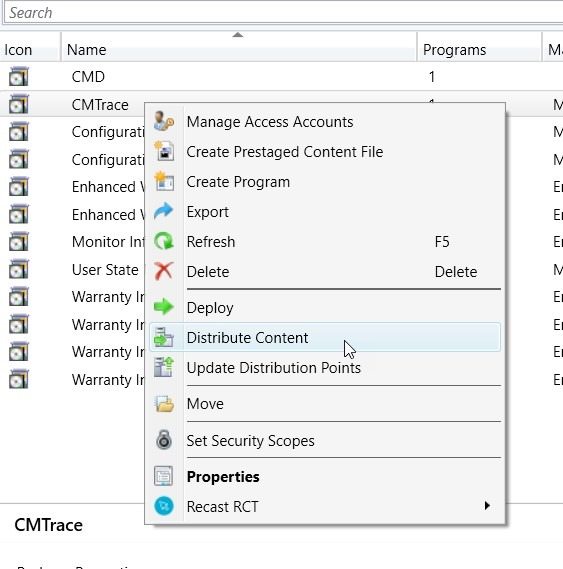
Task: Click the green Refresh icon
Action: pyautogui.click(x=164, y=241)
